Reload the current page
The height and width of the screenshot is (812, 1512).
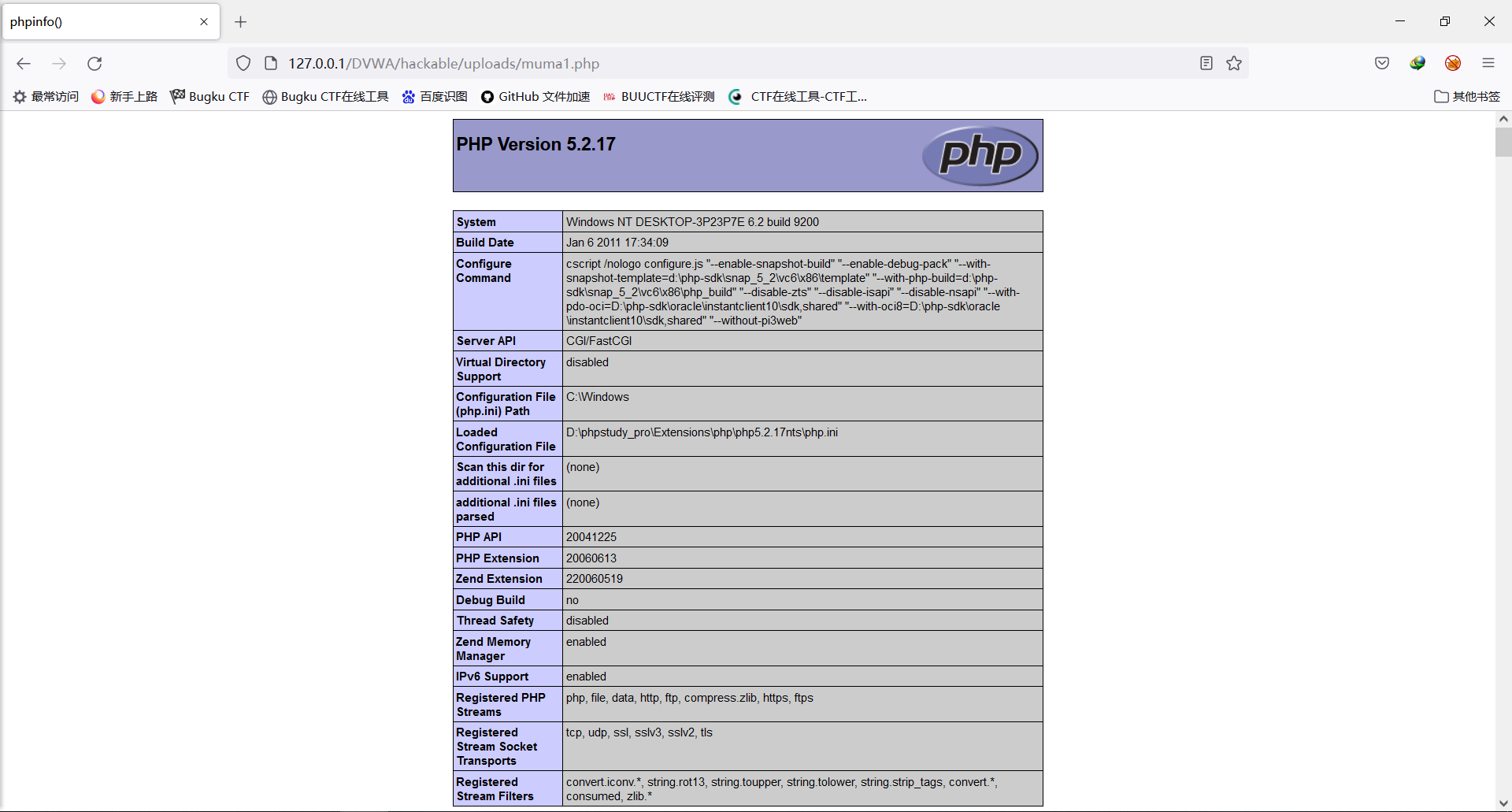point(94,64)
